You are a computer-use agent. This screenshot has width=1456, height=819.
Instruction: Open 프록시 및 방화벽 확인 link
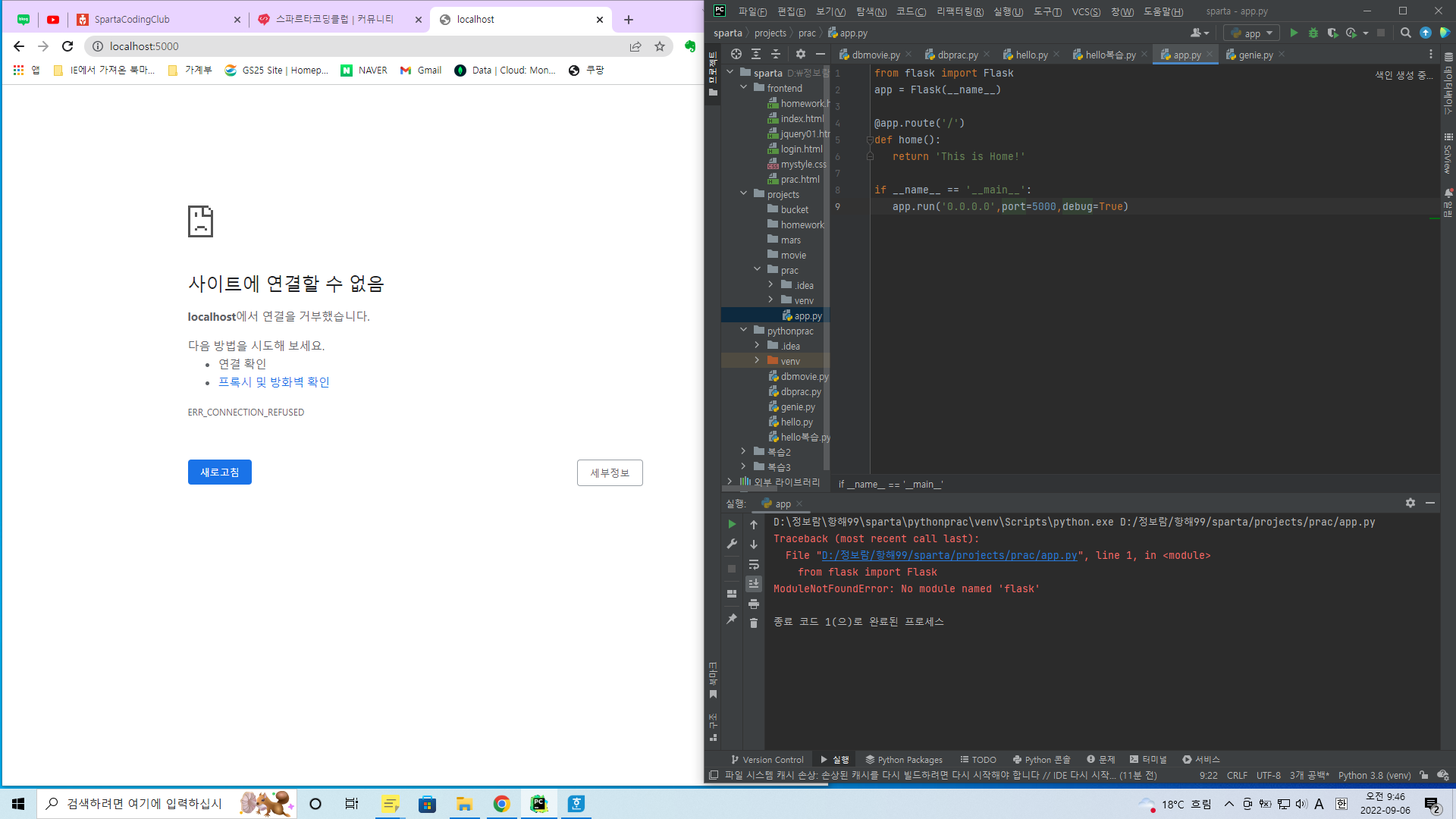pos(274,382)
